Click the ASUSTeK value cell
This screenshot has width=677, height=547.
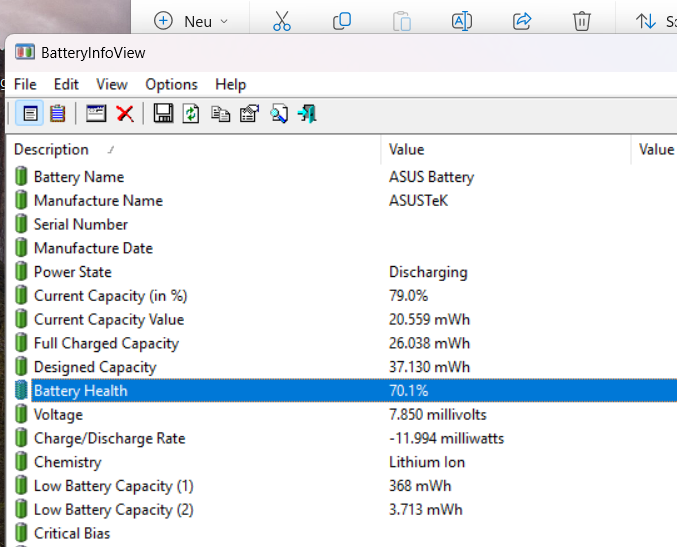coord(418,200)
